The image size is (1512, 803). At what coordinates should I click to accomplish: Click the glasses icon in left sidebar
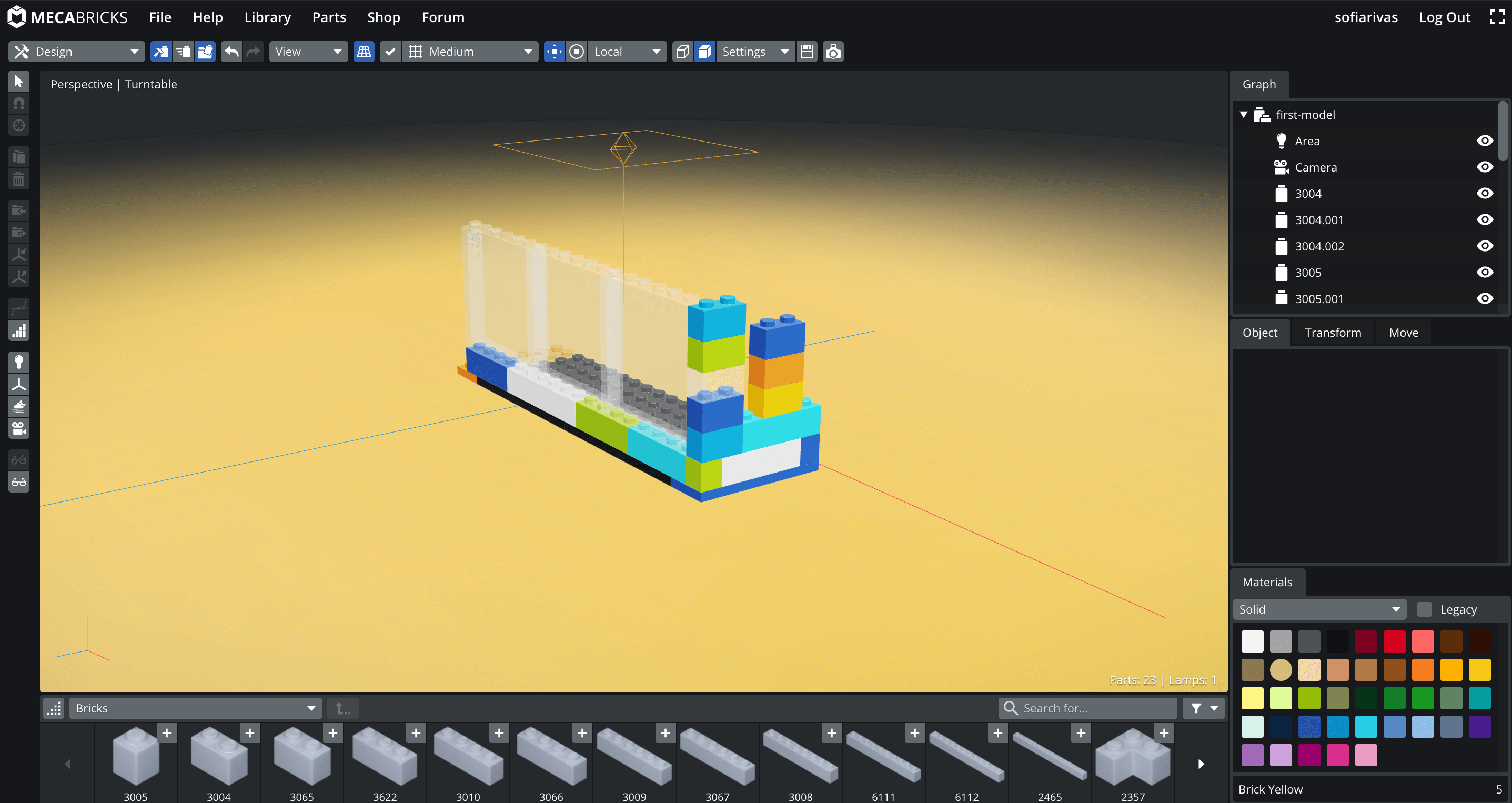point(19,482)
